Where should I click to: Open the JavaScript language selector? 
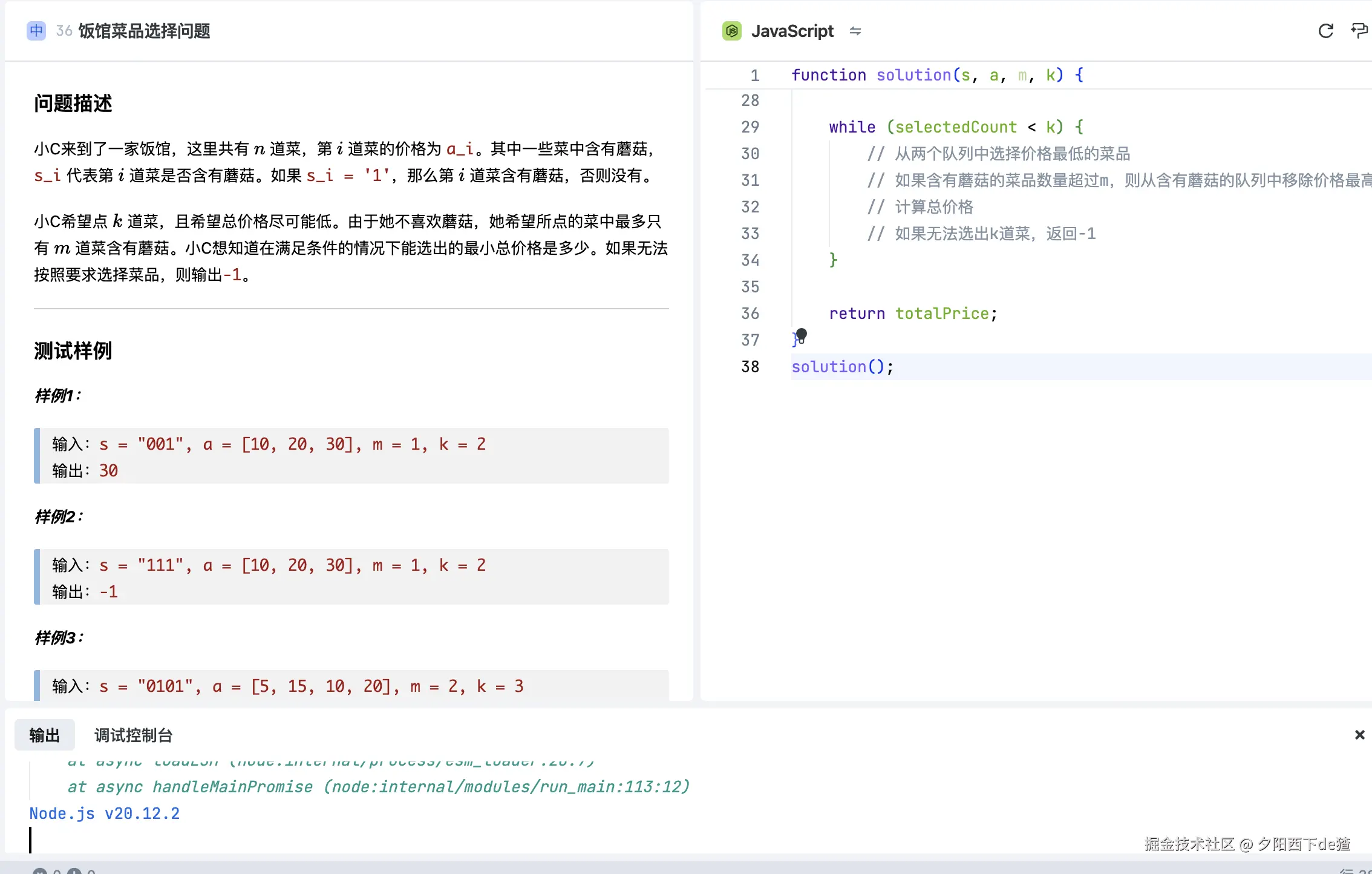point(792,31)
